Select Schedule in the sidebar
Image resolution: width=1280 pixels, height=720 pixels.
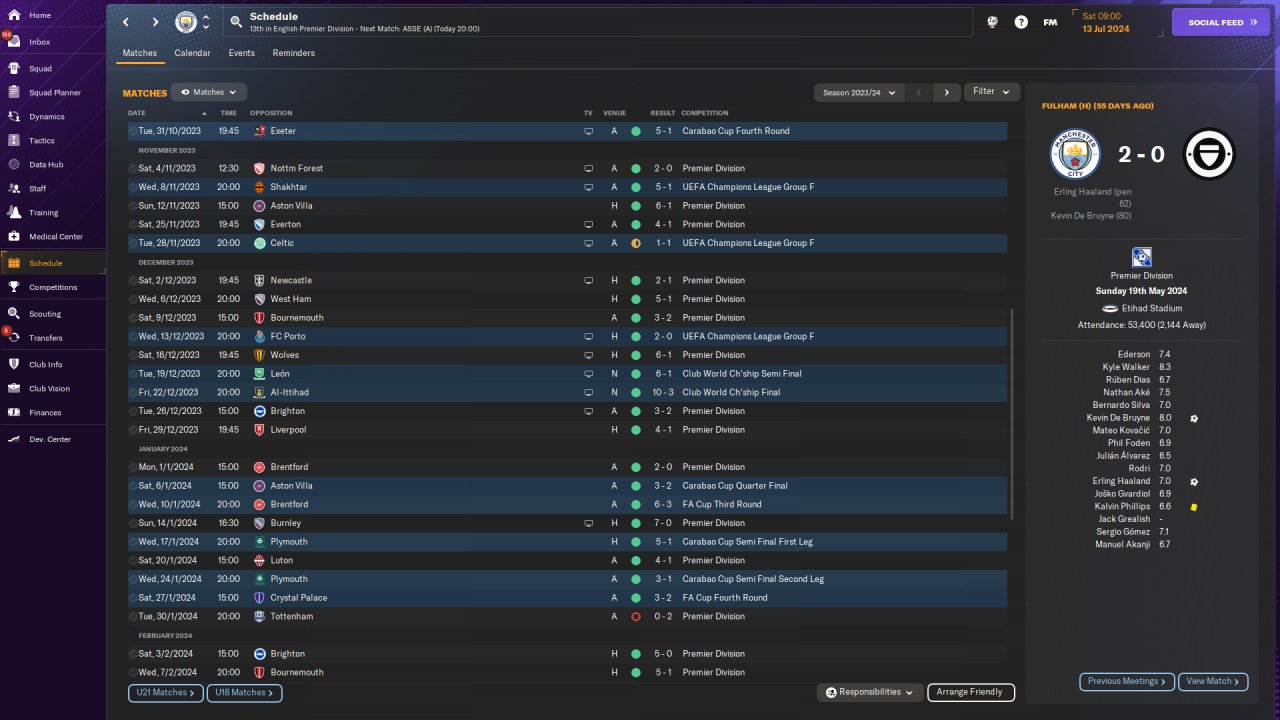(52, 263)
